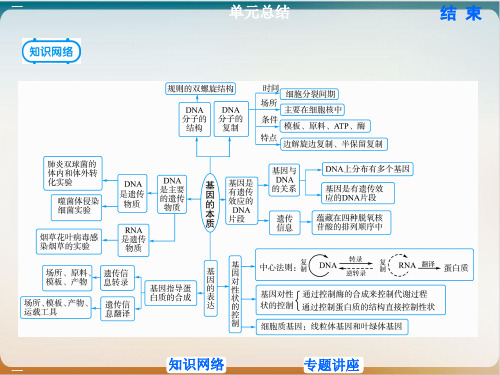Click the 通过控制蛋白质的结构直接控制性状 line
This screenshot has width=500, height=375.
tap(368, 307)
